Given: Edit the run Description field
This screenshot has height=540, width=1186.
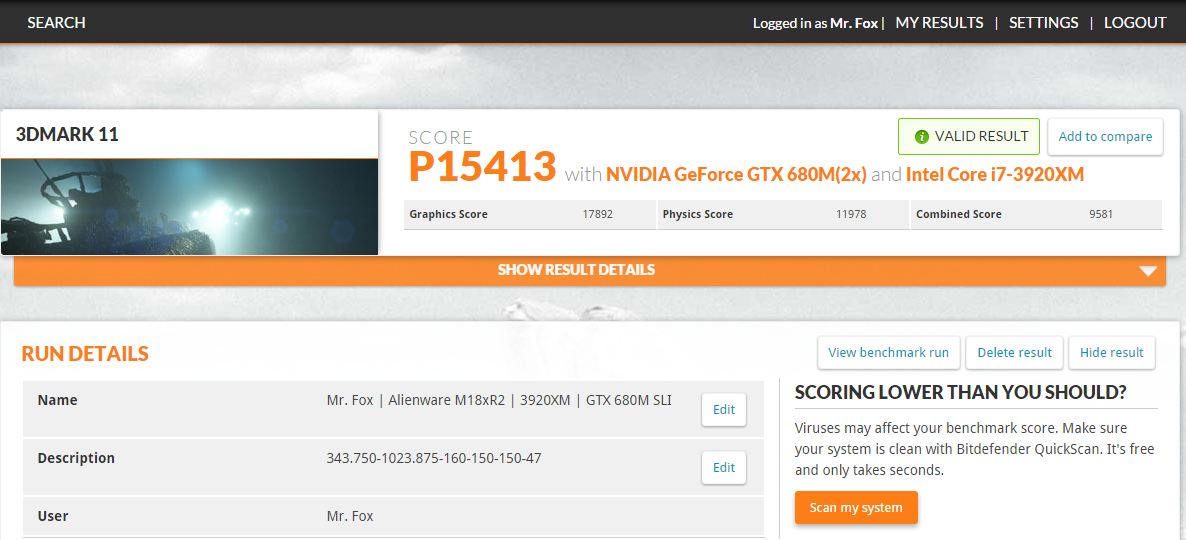Looking at the screenshot, I should pos(723,467).
